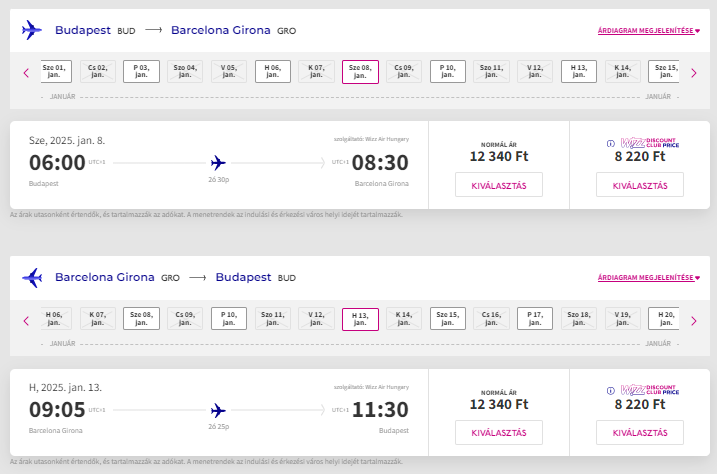This screenshot has height=474, width=717.
Task: Click the return Barcelona Girona plane icon
Action: 32,277
